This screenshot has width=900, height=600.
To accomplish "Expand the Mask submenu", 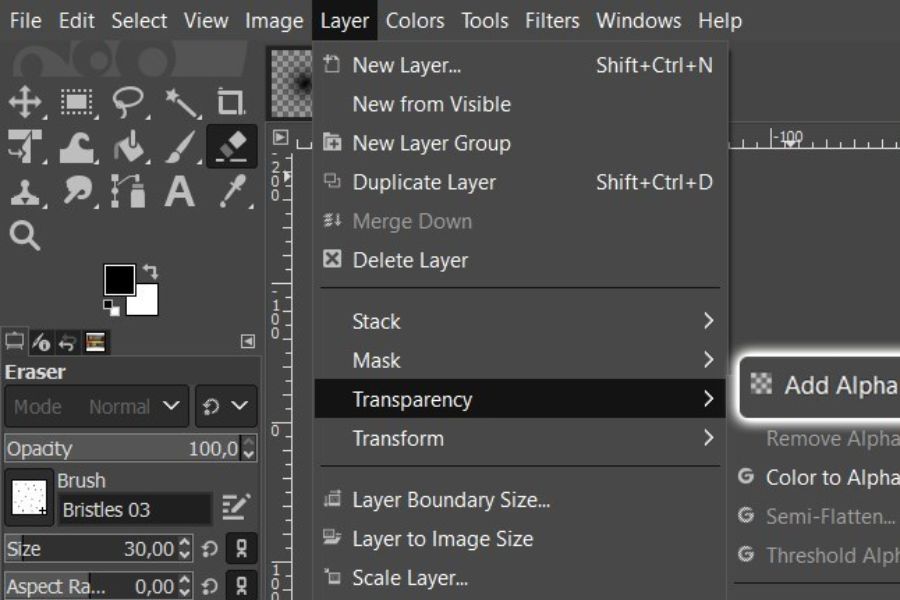I will 519,361.
